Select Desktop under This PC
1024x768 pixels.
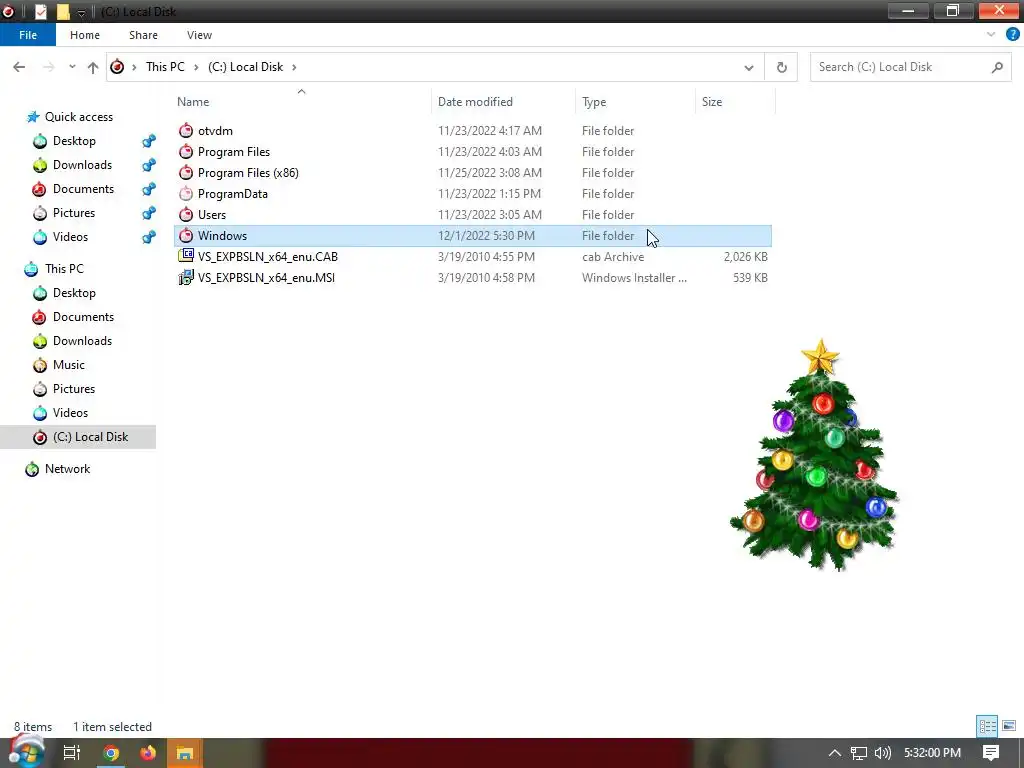[74, 293]
